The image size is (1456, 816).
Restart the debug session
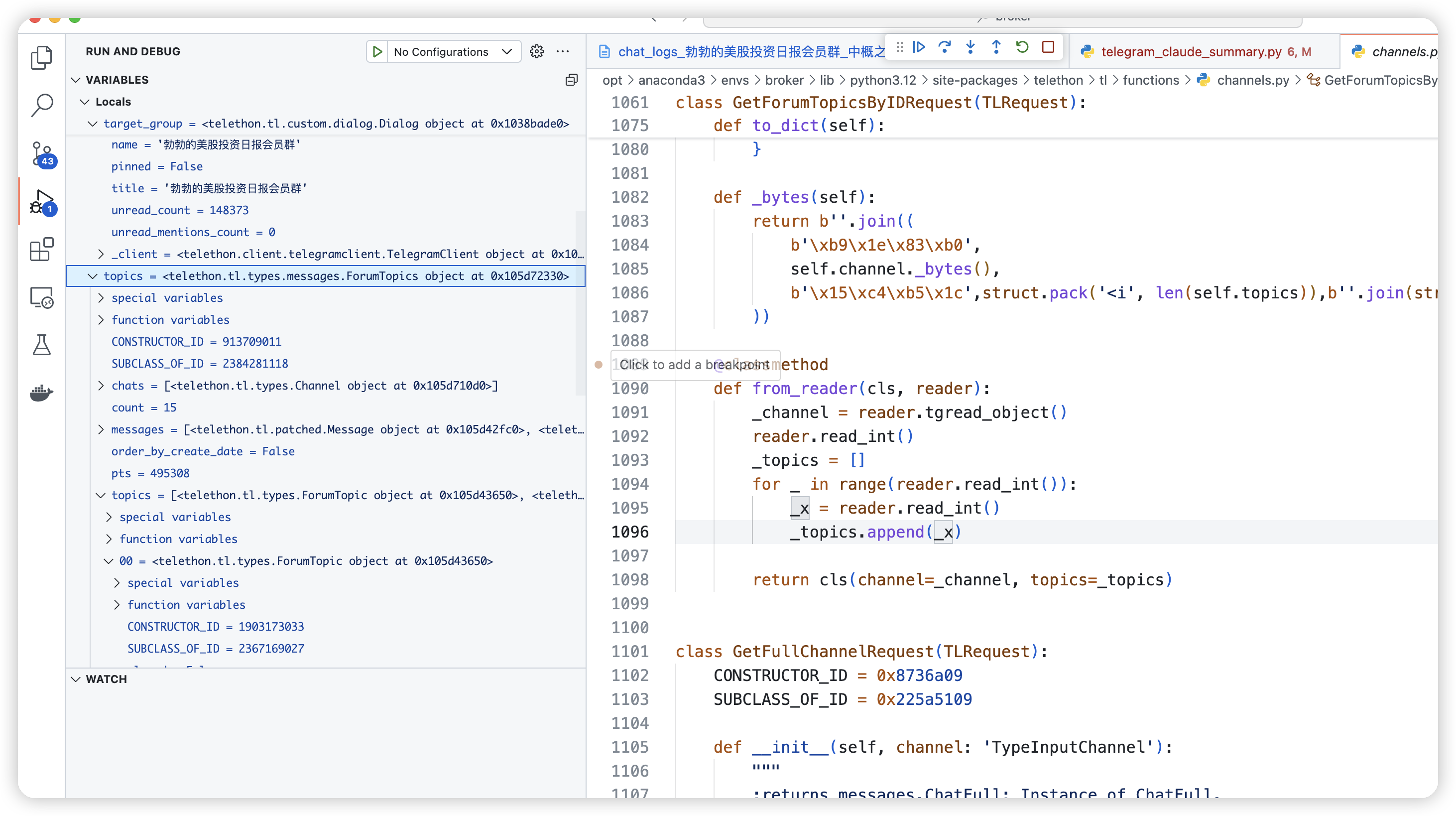(x=1022, y=47)
